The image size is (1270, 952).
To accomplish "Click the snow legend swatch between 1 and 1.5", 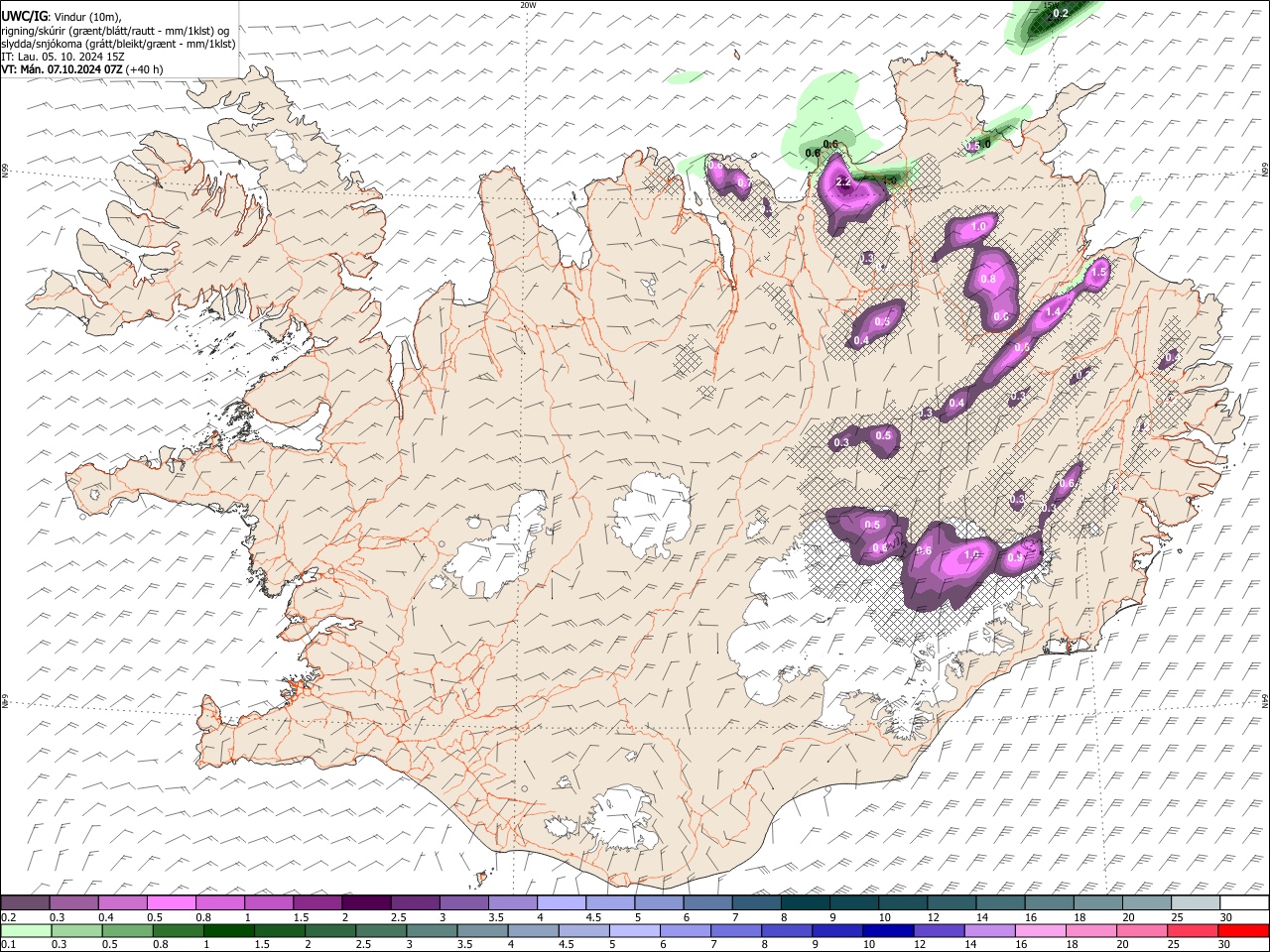I will 269,902.
